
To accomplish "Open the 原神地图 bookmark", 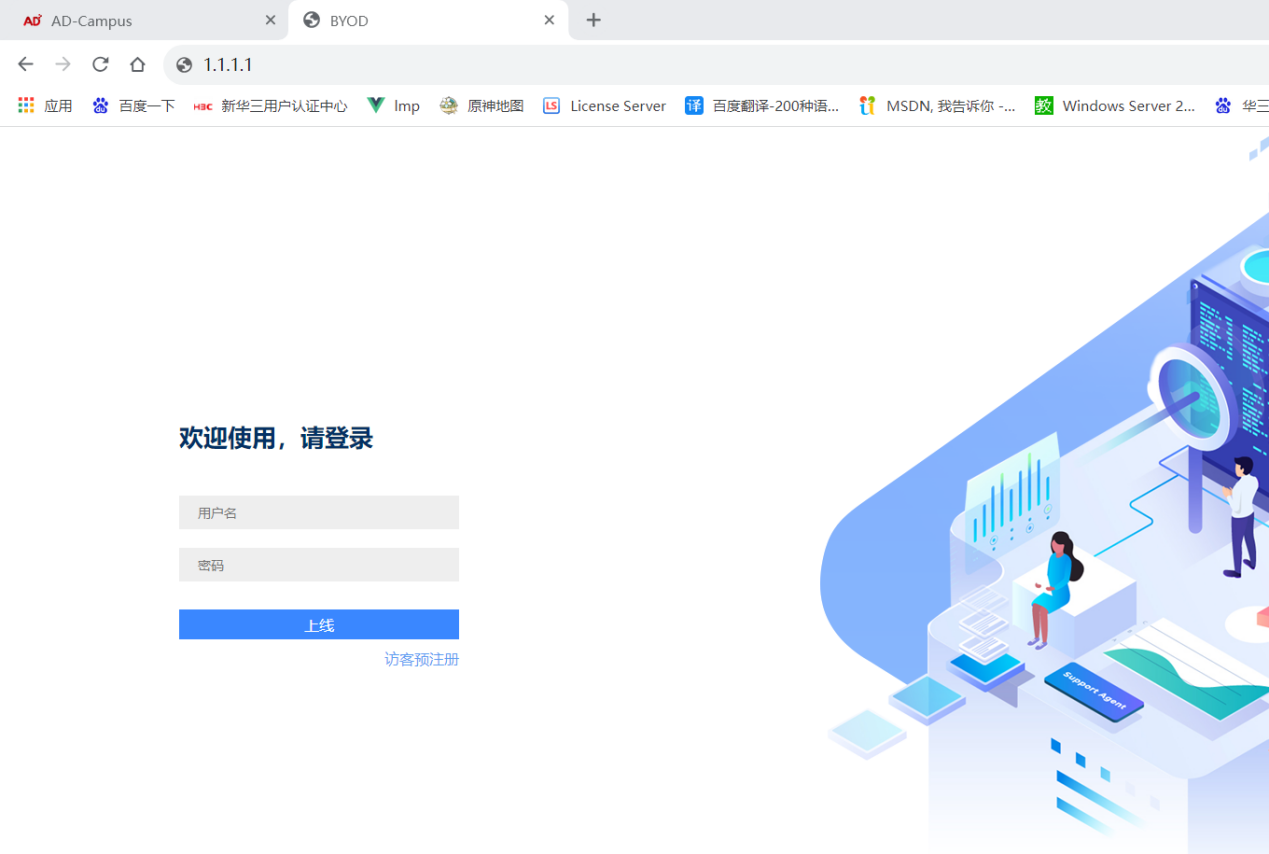I will pyautogui.click(x=482, y=106).
